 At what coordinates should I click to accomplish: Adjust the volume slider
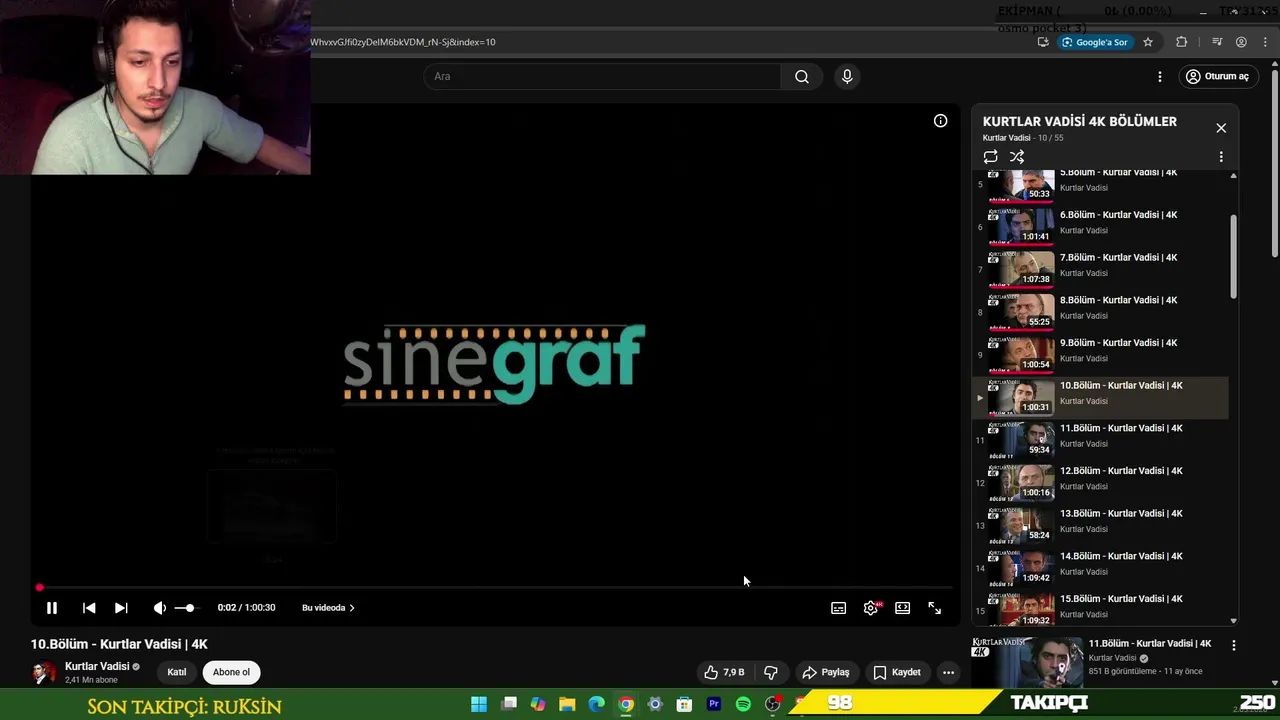[x=186, y=608]
